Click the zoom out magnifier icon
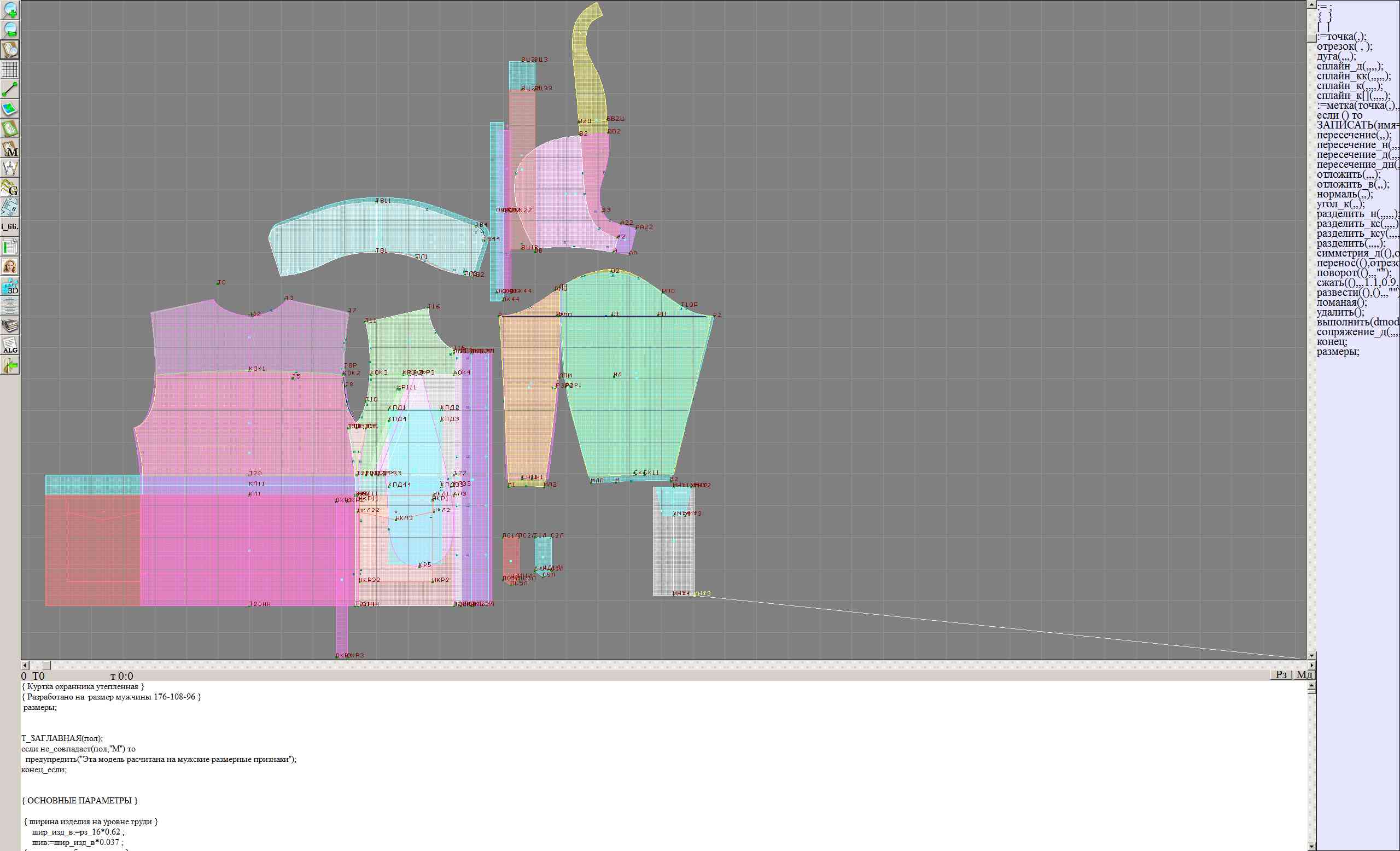 click(x=10, y=30)
